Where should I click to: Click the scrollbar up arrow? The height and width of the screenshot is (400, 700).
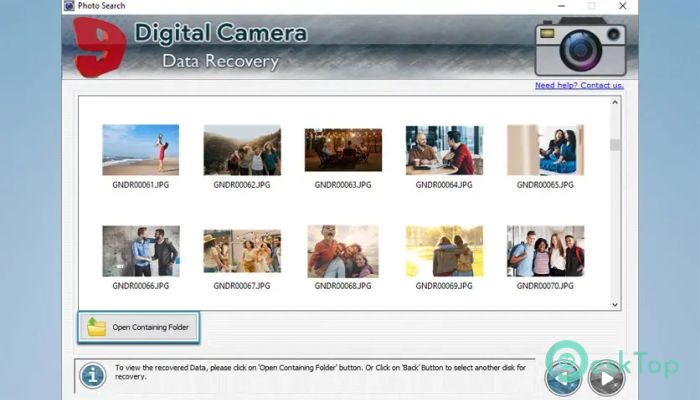tap(615, 102)
